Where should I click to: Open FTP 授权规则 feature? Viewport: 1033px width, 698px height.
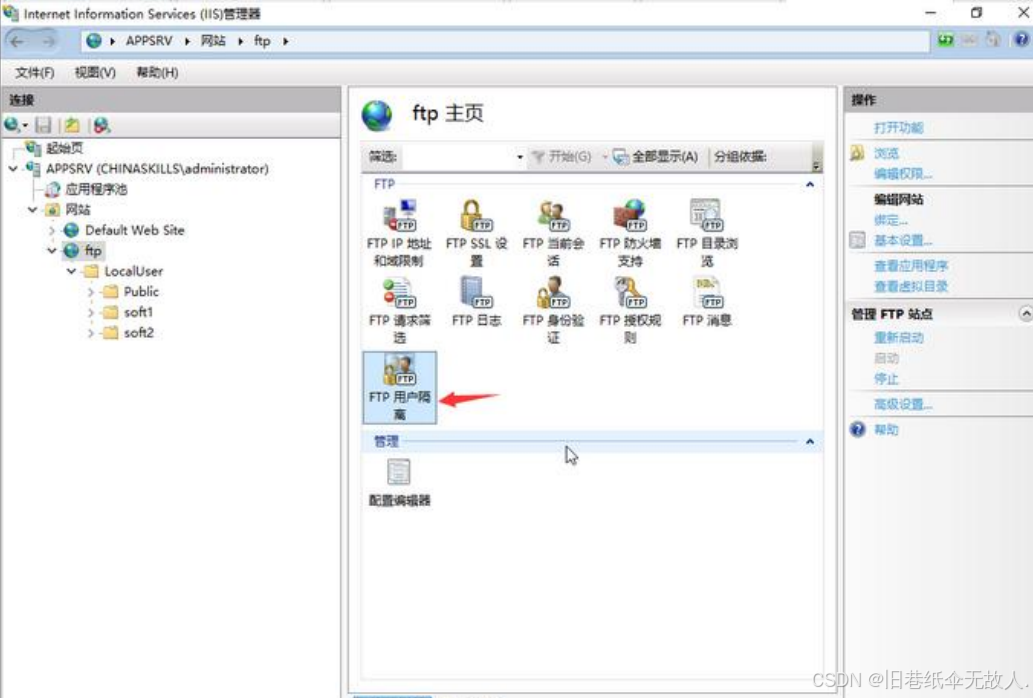pyautogui.click(x=630, y=309)
